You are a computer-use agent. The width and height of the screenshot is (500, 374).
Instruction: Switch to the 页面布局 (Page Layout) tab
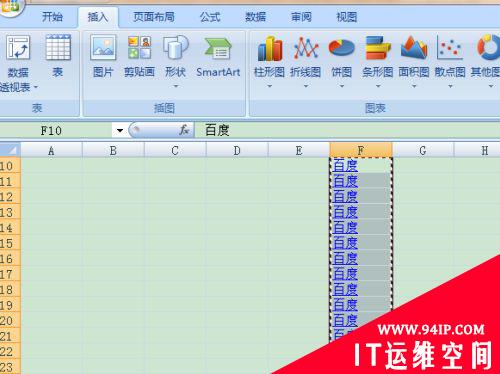(x=154, y=17)
